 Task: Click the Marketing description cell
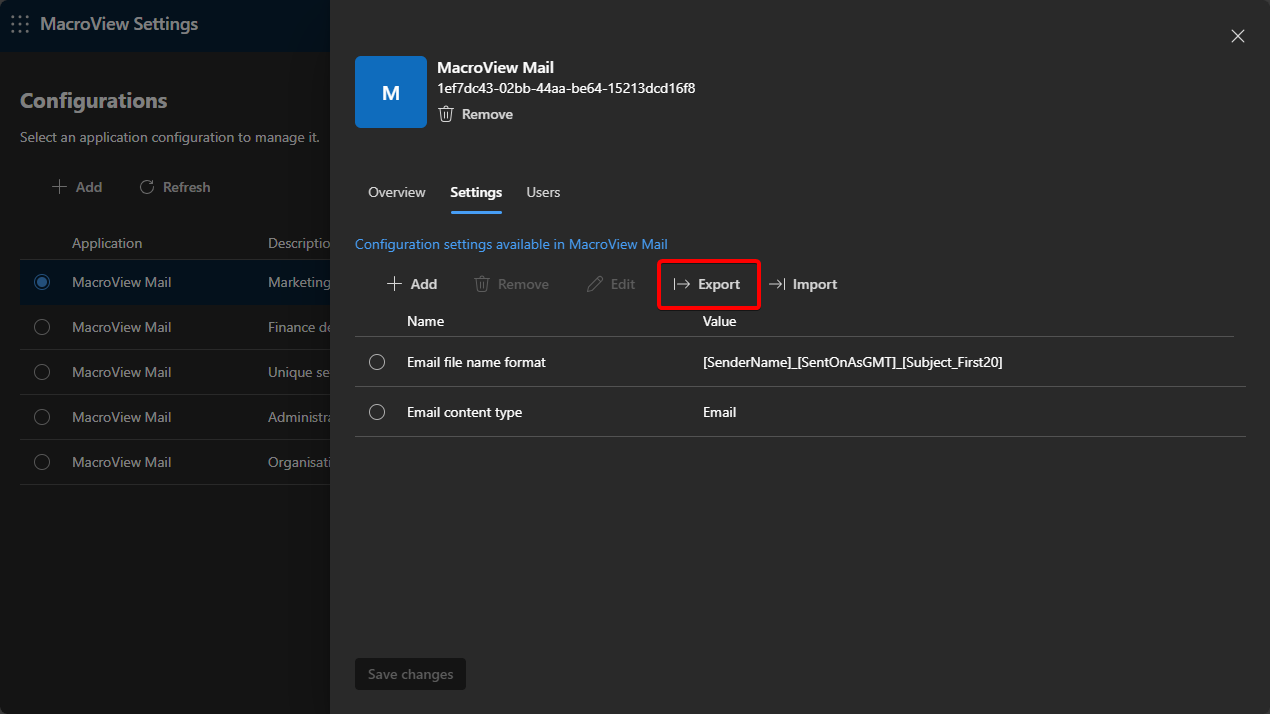click(x=299, y=282)
